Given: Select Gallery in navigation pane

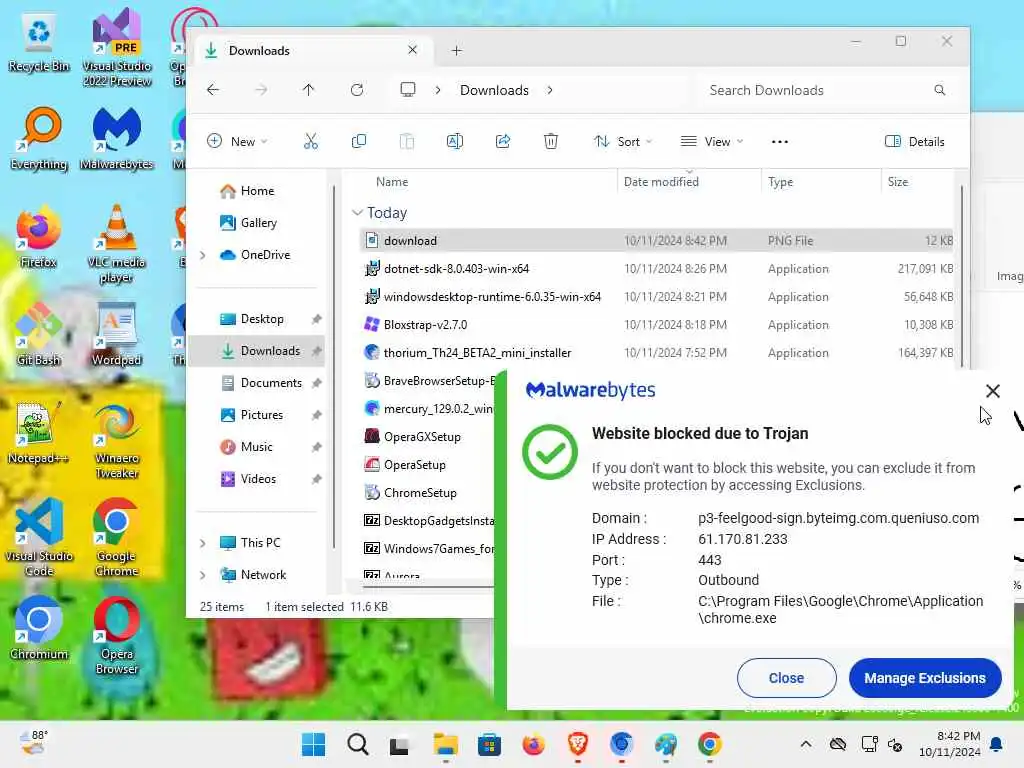Looking at the screenshot, I should [x=258, y=223].
